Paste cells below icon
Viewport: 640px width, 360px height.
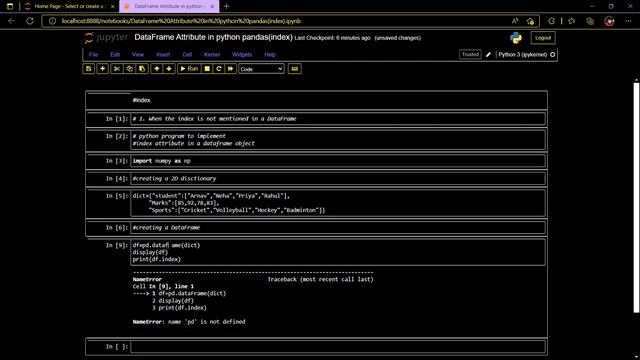pos(142,69)
